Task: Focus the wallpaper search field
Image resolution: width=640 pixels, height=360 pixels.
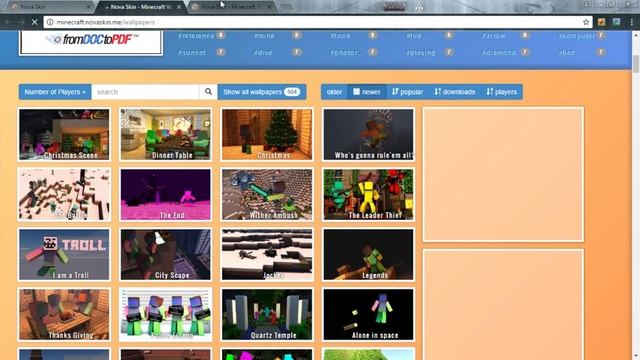Action: tap(146, 92)
